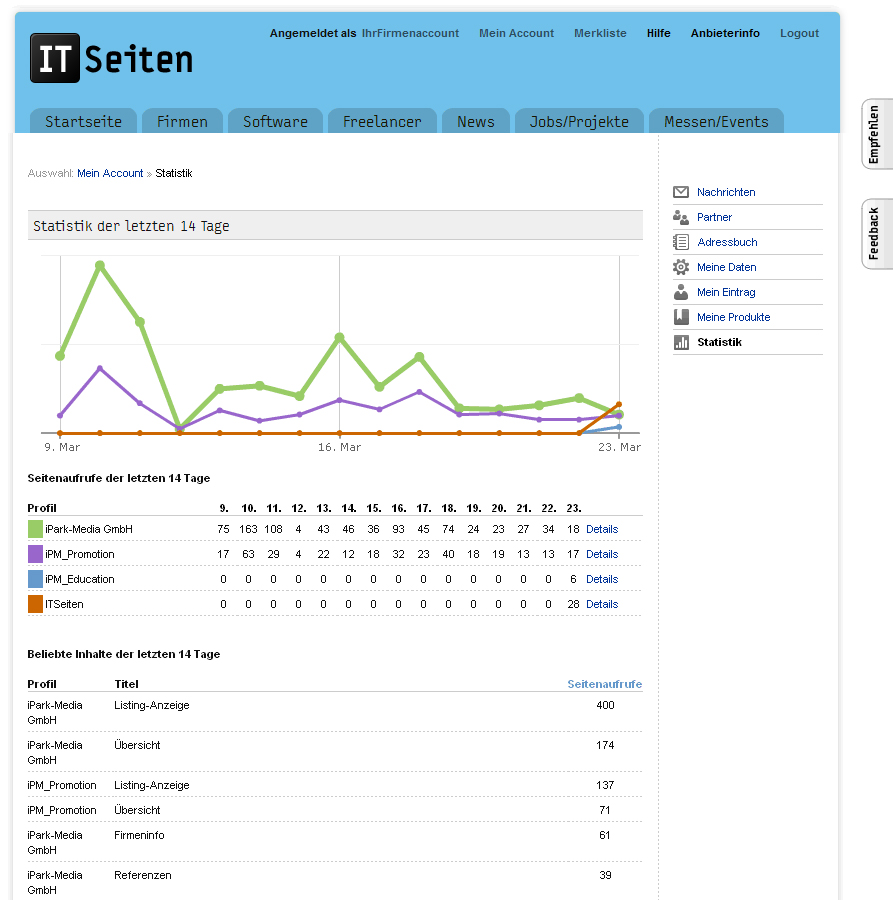This screenshot has height=900, width=893.
Task: Click the IT Seiten logo
Action: pos(111,58)
